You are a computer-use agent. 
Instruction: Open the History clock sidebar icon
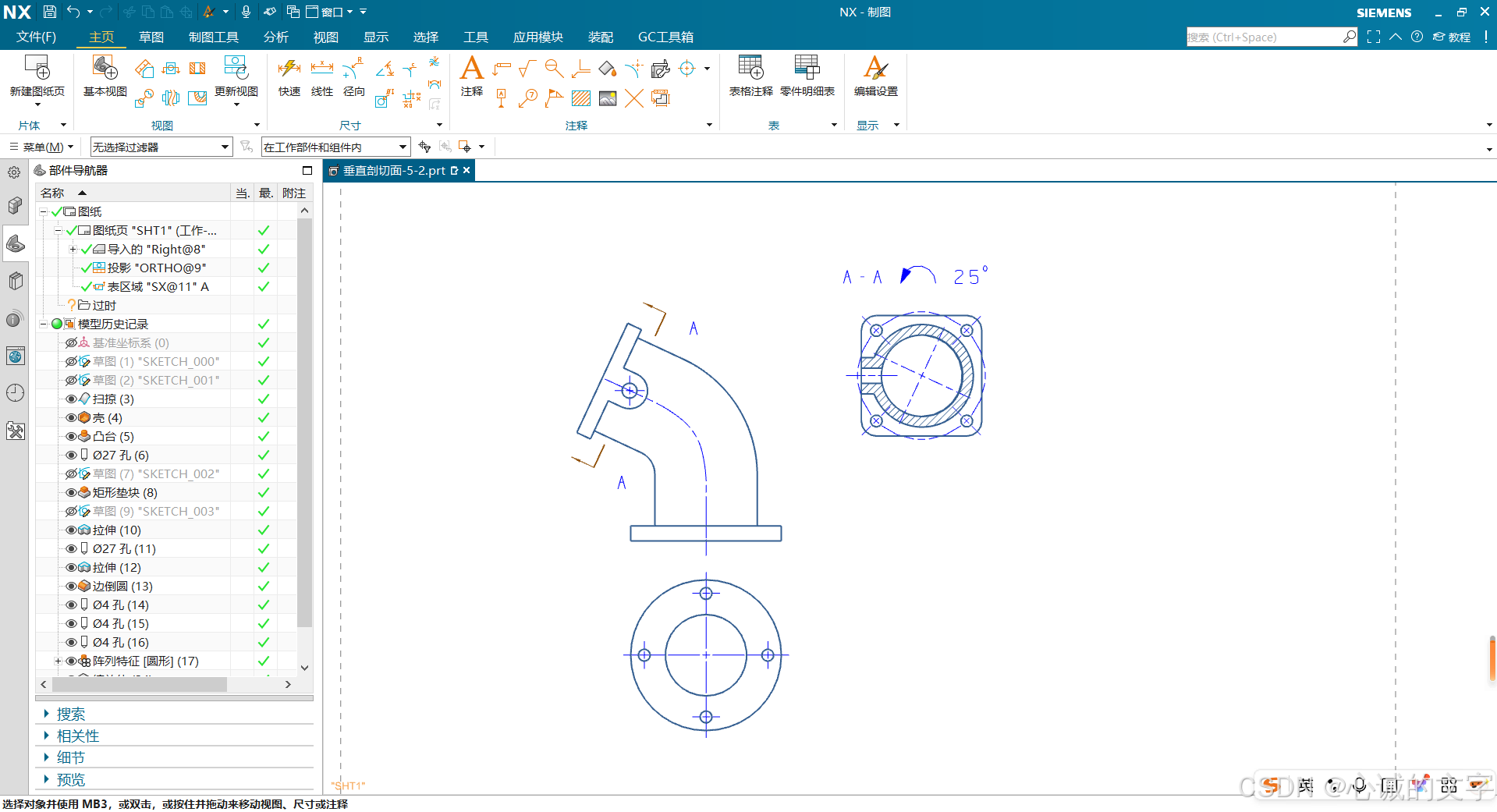[x=15, y=393]
